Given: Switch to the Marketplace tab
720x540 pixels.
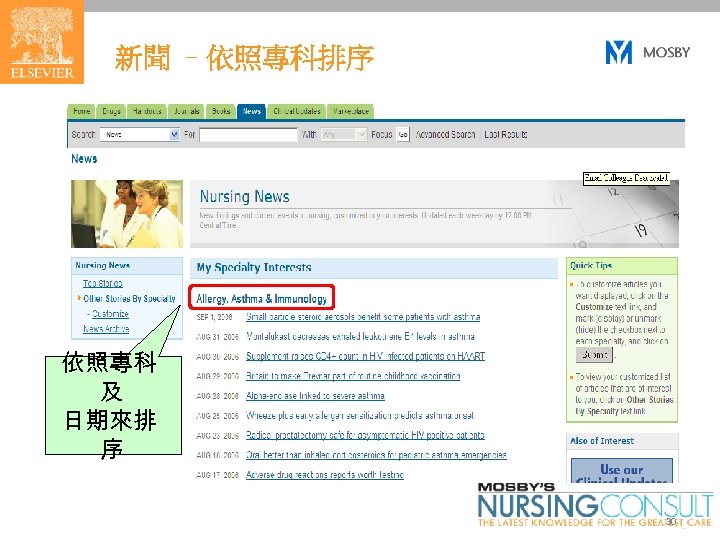Looking at the screenshot, I should click(351, 111).
